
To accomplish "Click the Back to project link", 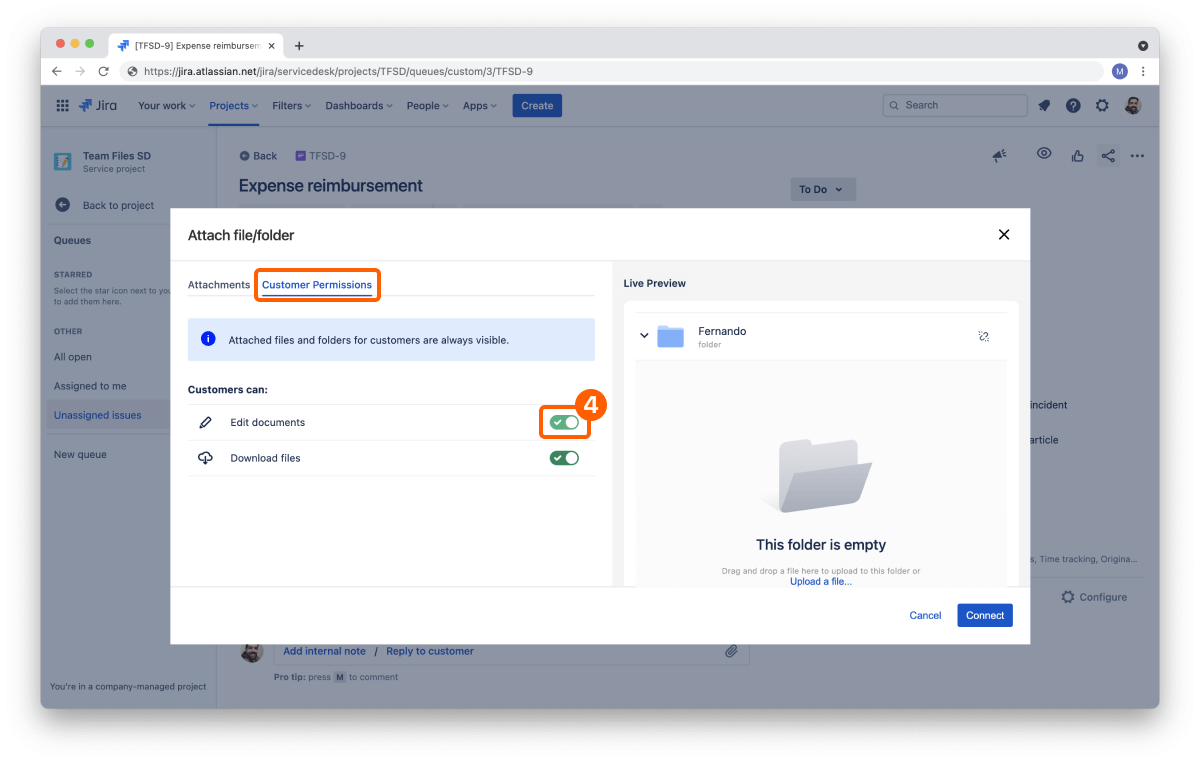I will (x=118, y=206).
